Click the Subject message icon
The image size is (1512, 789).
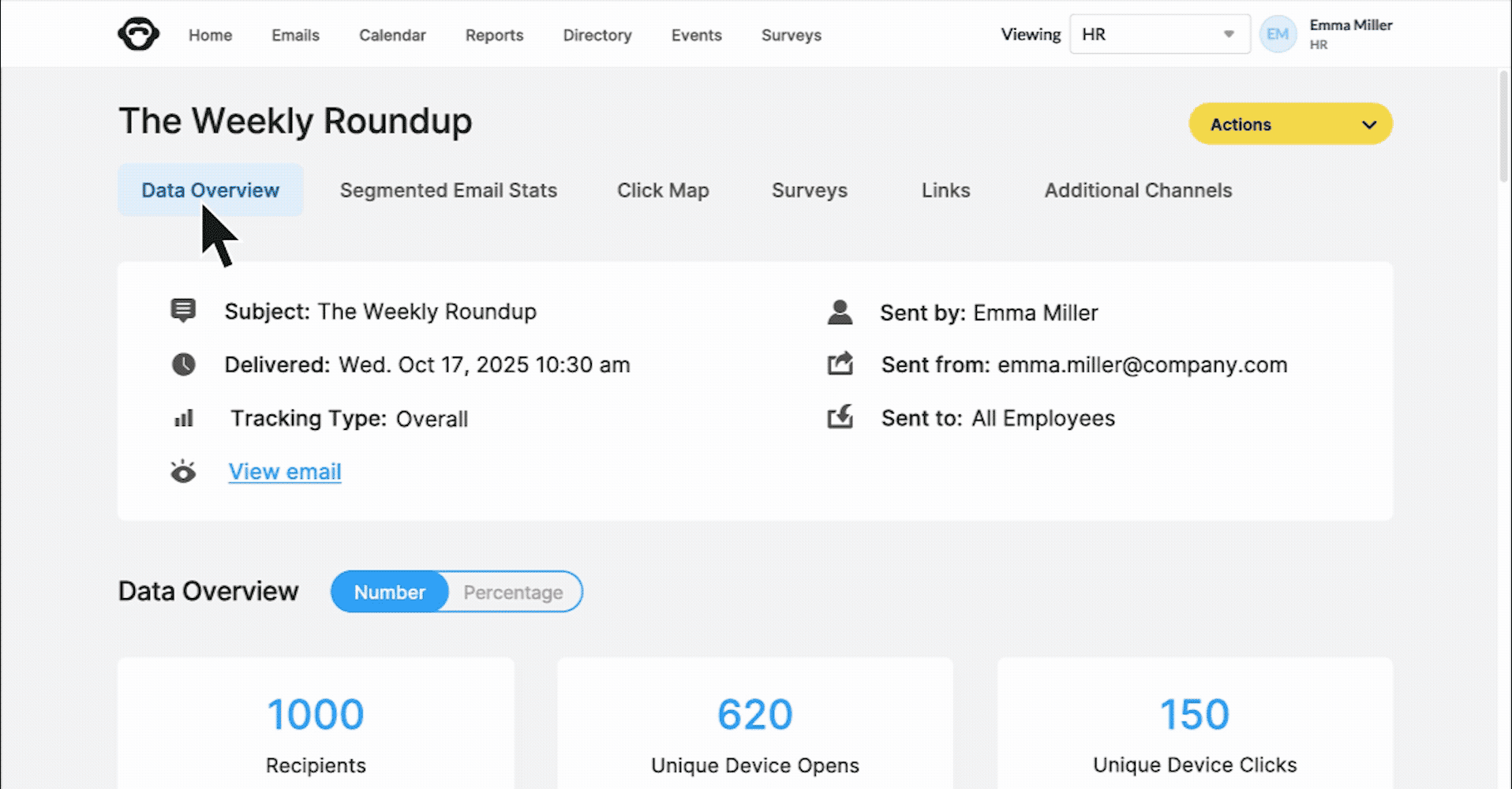tap(183, 311)
